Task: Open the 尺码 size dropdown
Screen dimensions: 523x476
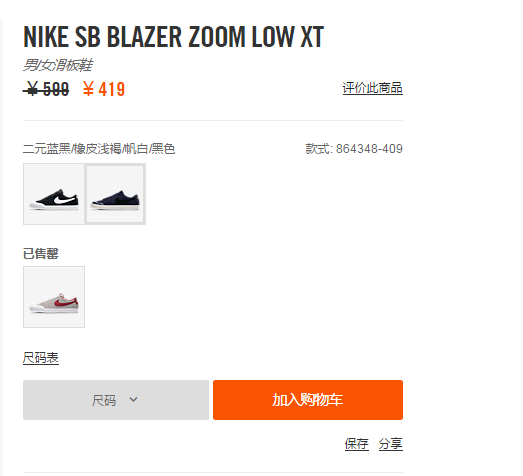Action: (x=116, y=400)
